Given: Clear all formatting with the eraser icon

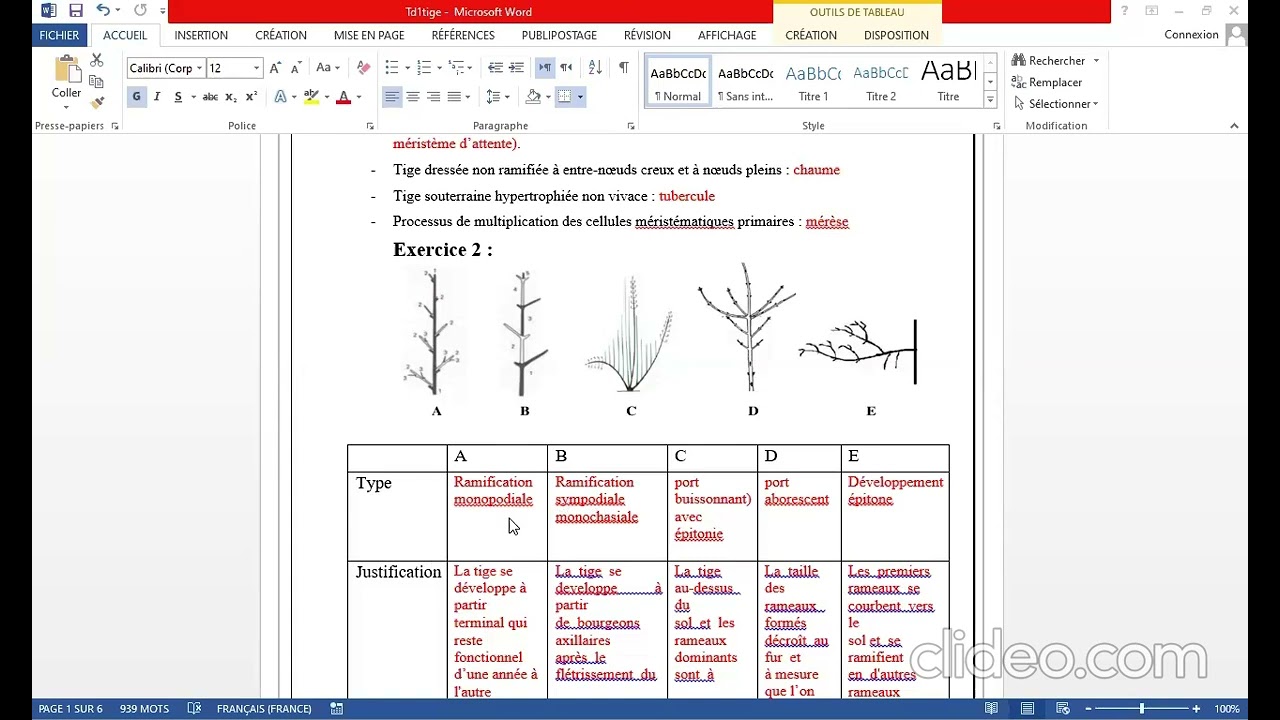Looking at the screenshot, I should tap(363, 68).
